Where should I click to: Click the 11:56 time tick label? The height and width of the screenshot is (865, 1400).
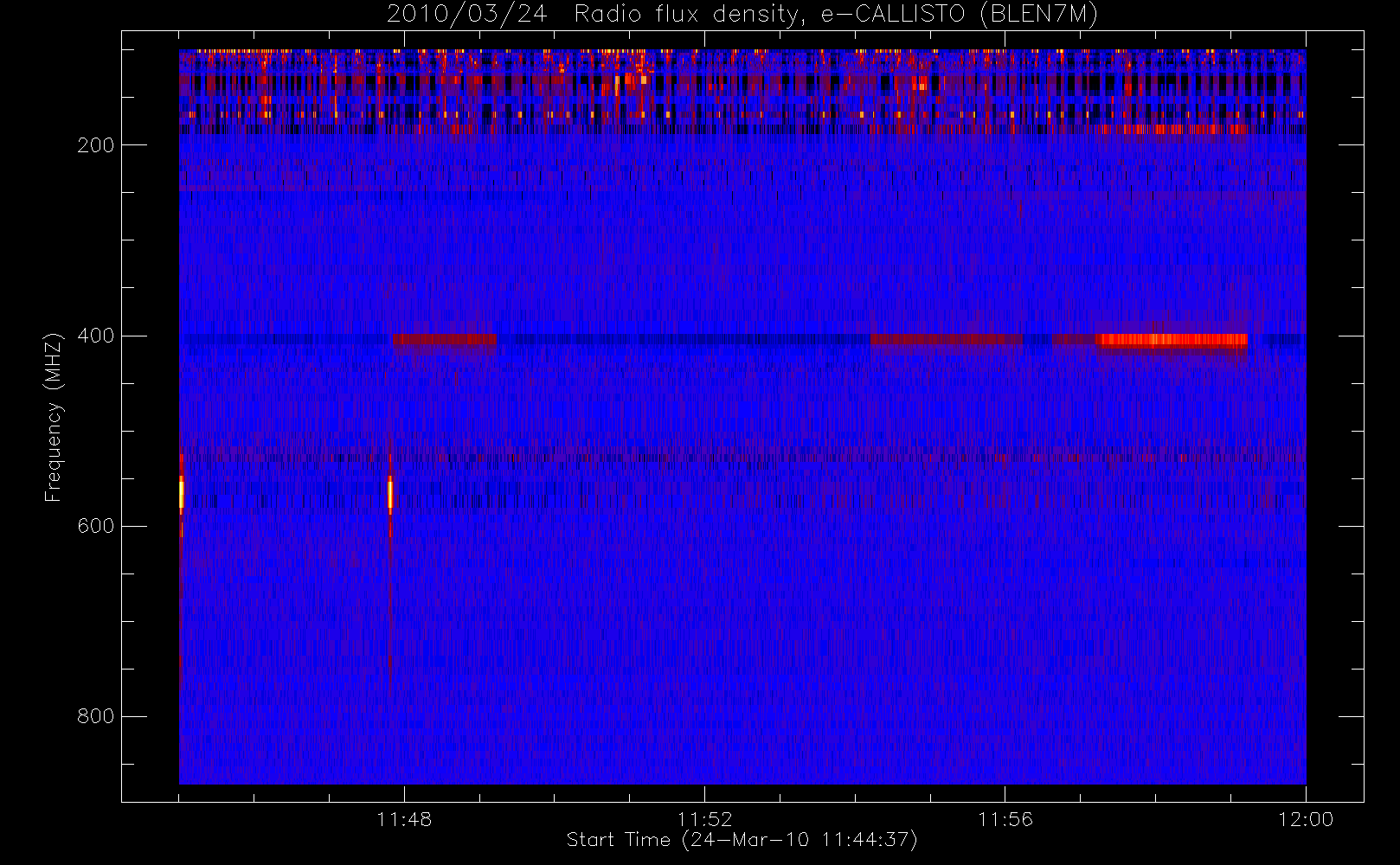(1005, 819)
